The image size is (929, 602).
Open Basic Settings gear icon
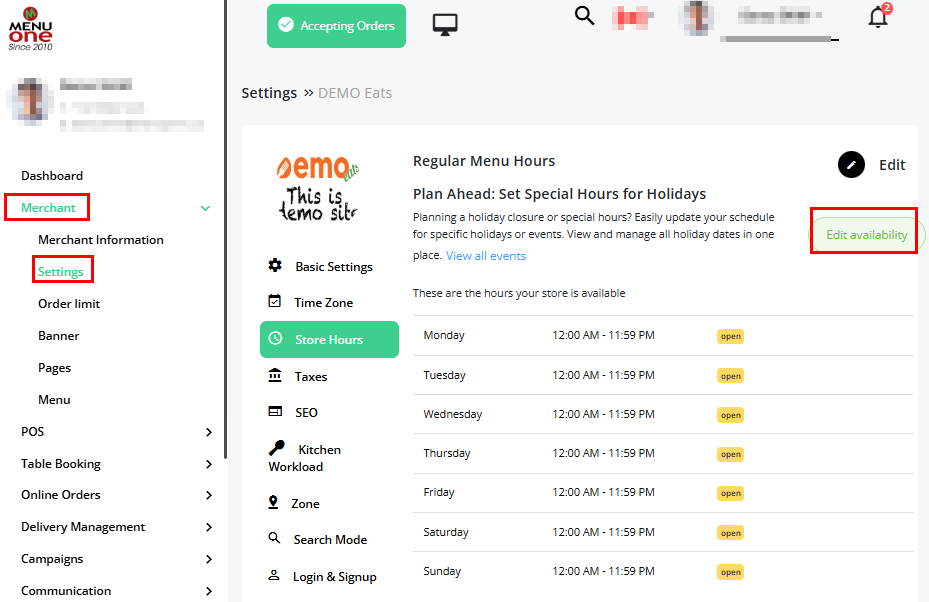click(x=275, y=266)
